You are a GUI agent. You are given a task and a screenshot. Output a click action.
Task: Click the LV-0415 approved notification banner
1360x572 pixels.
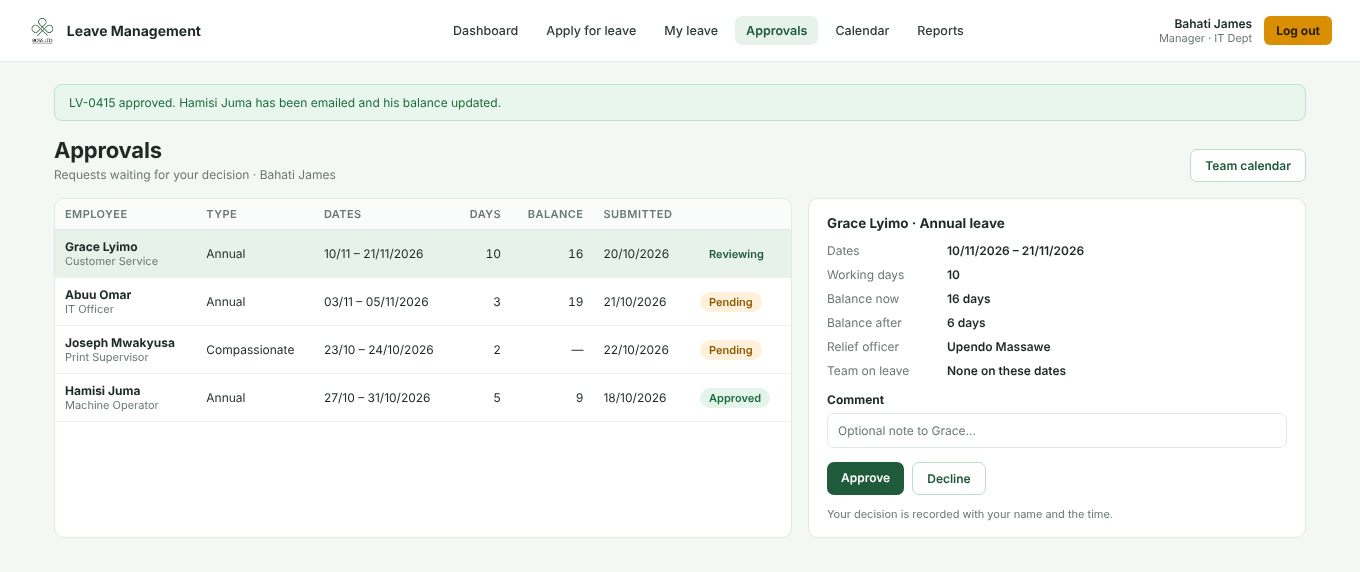click(x=680, y=103)
